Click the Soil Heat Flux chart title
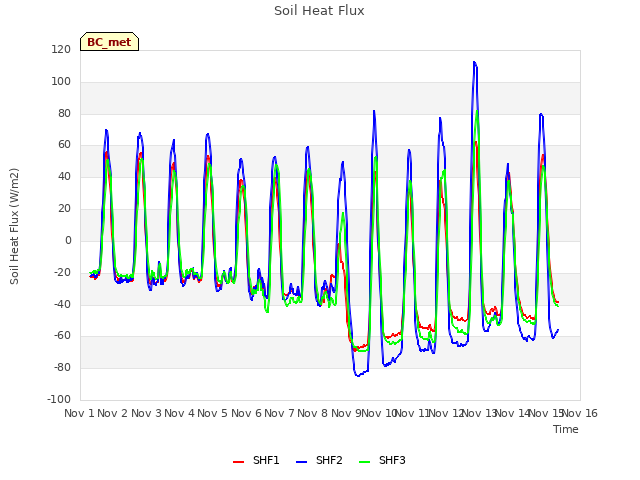Screen dimensions: 640x480 [x=319, y=11]
